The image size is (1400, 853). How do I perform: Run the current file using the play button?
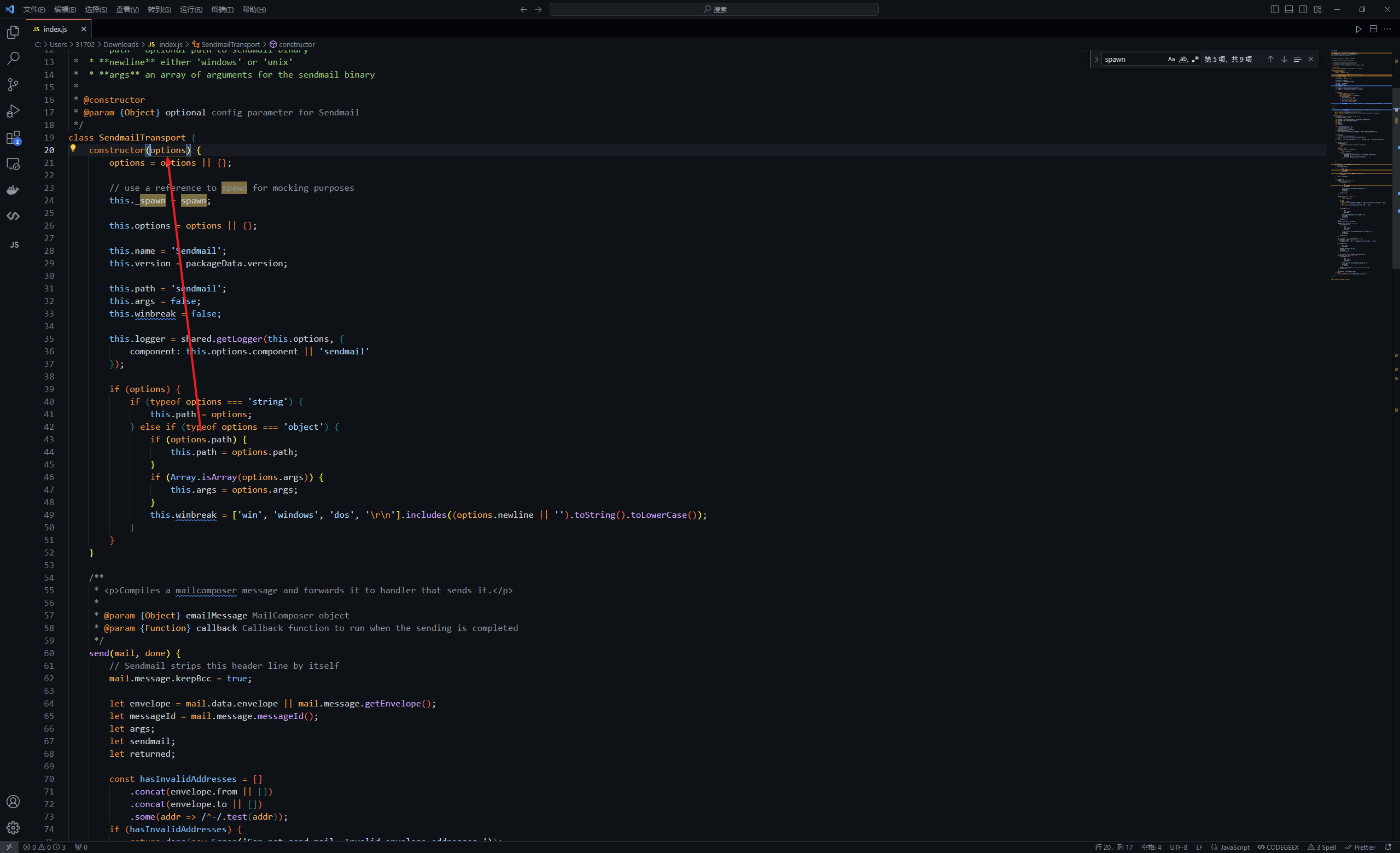tap(1358, 29)
